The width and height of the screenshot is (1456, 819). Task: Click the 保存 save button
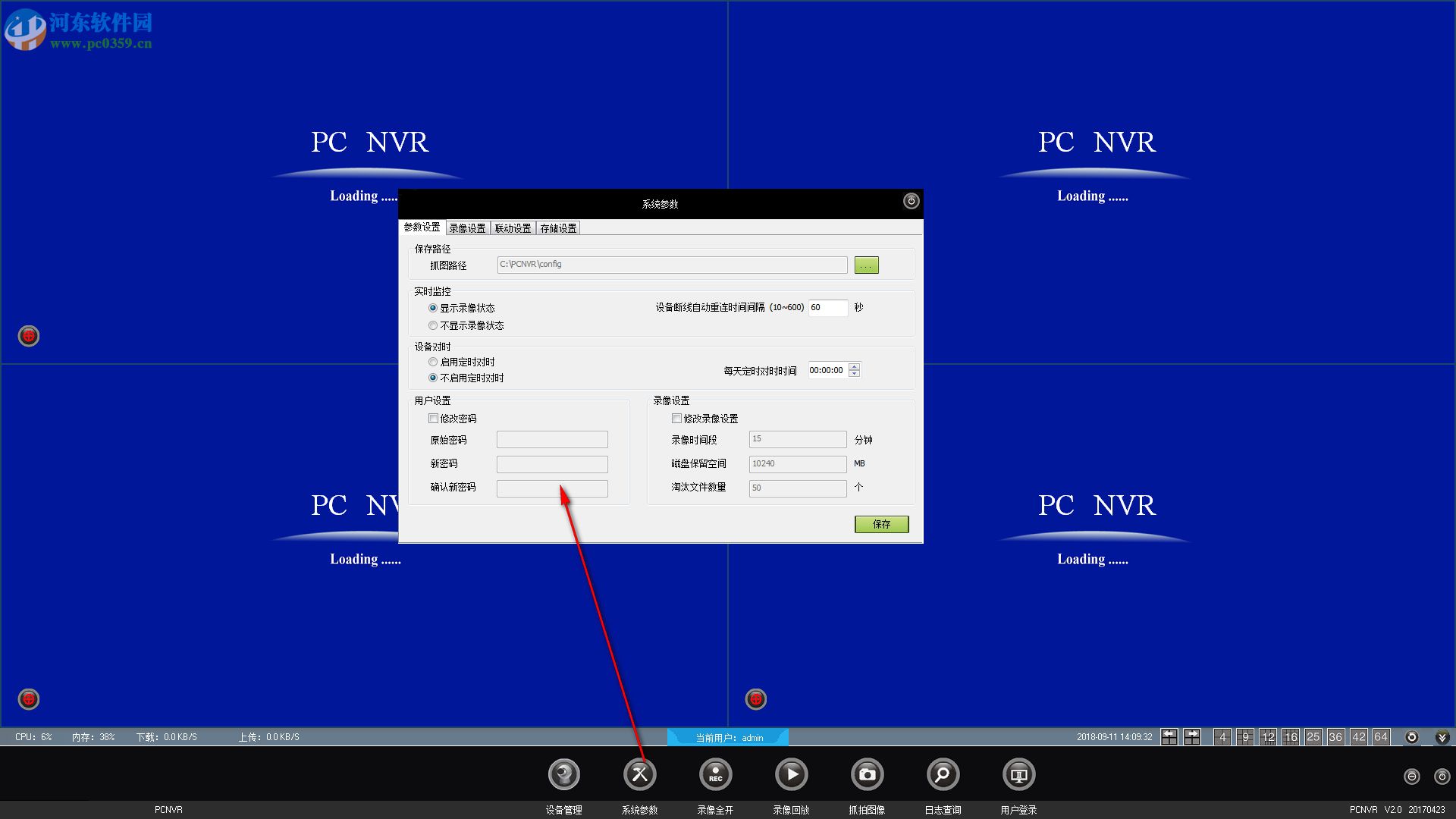coord(880,524)
